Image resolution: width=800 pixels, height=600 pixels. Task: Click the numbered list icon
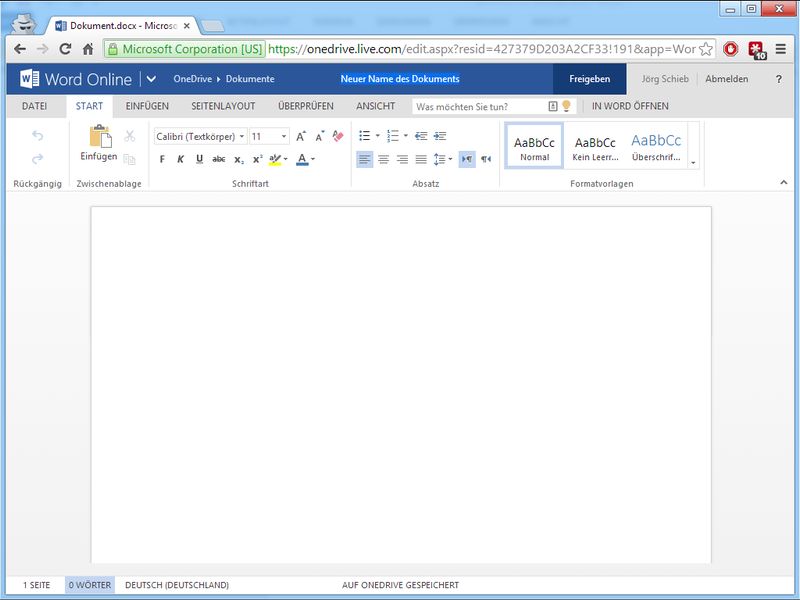pyautogui.click(x=392, y=136)
